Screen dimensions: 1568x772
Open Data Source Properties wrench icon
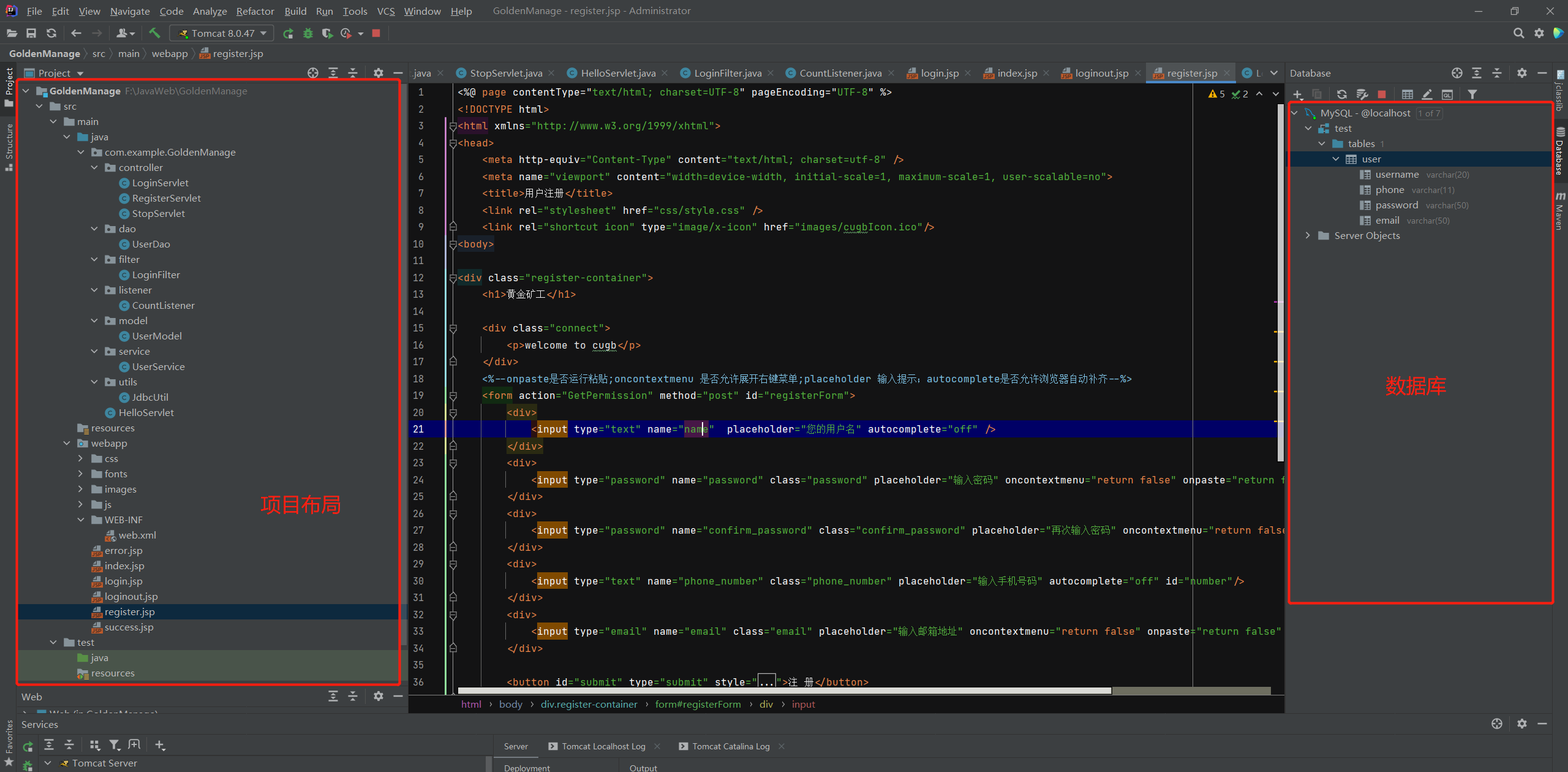point(1362,94)
